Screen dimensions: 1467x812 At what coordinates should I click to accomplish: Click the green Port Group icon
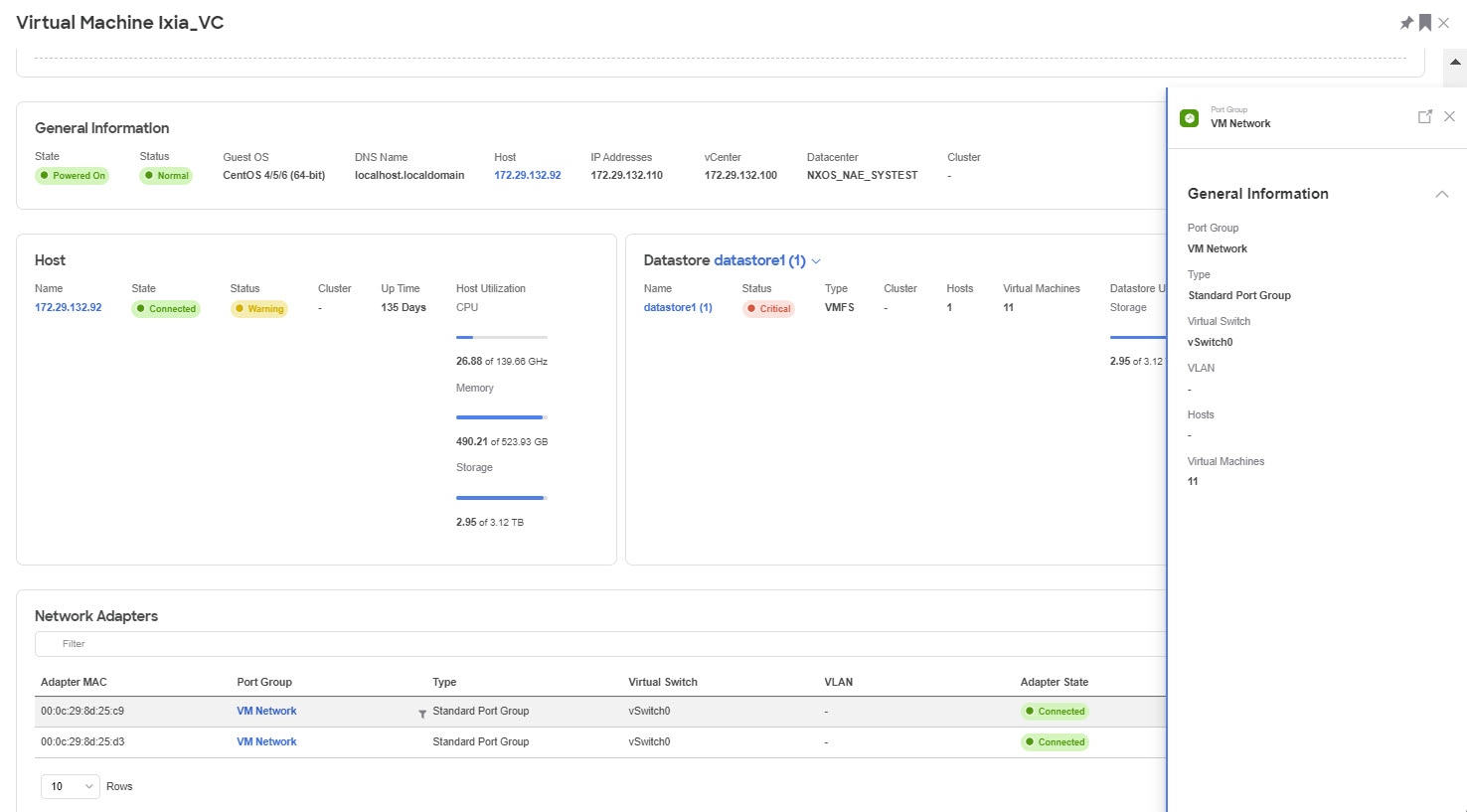[1189, 116]
